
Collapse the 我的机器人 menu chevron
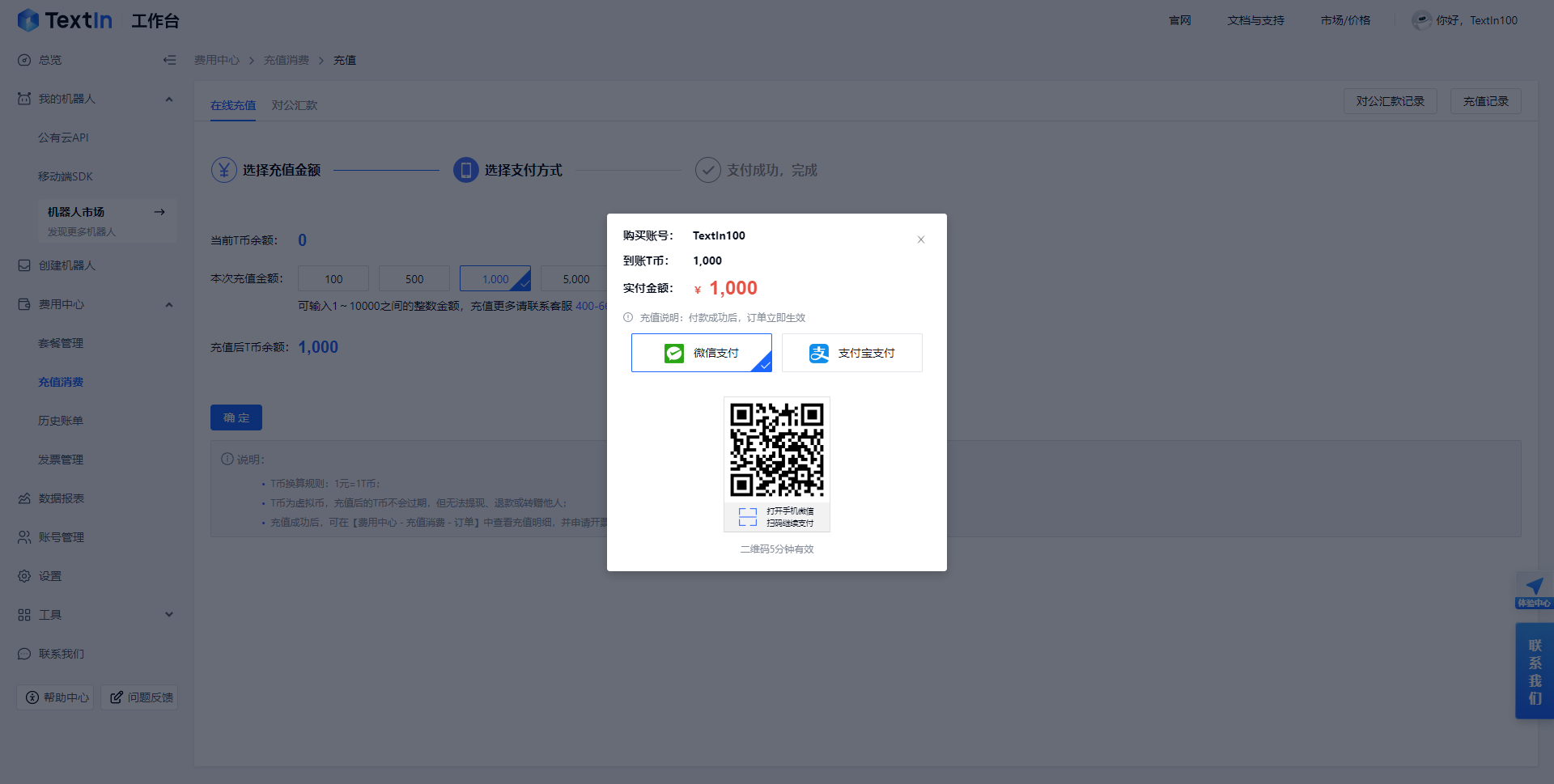pos(169,100)
